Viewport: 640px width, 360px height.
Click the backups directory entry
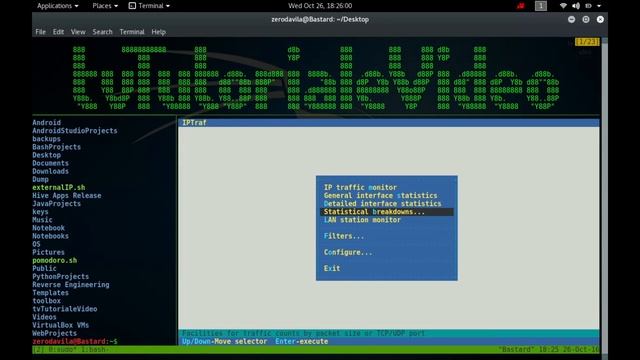47,139
